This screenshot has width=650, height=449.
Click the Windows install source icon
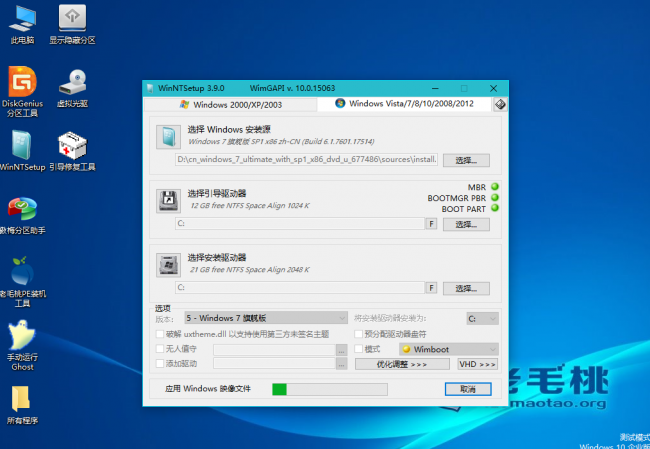tap(168, 137)
